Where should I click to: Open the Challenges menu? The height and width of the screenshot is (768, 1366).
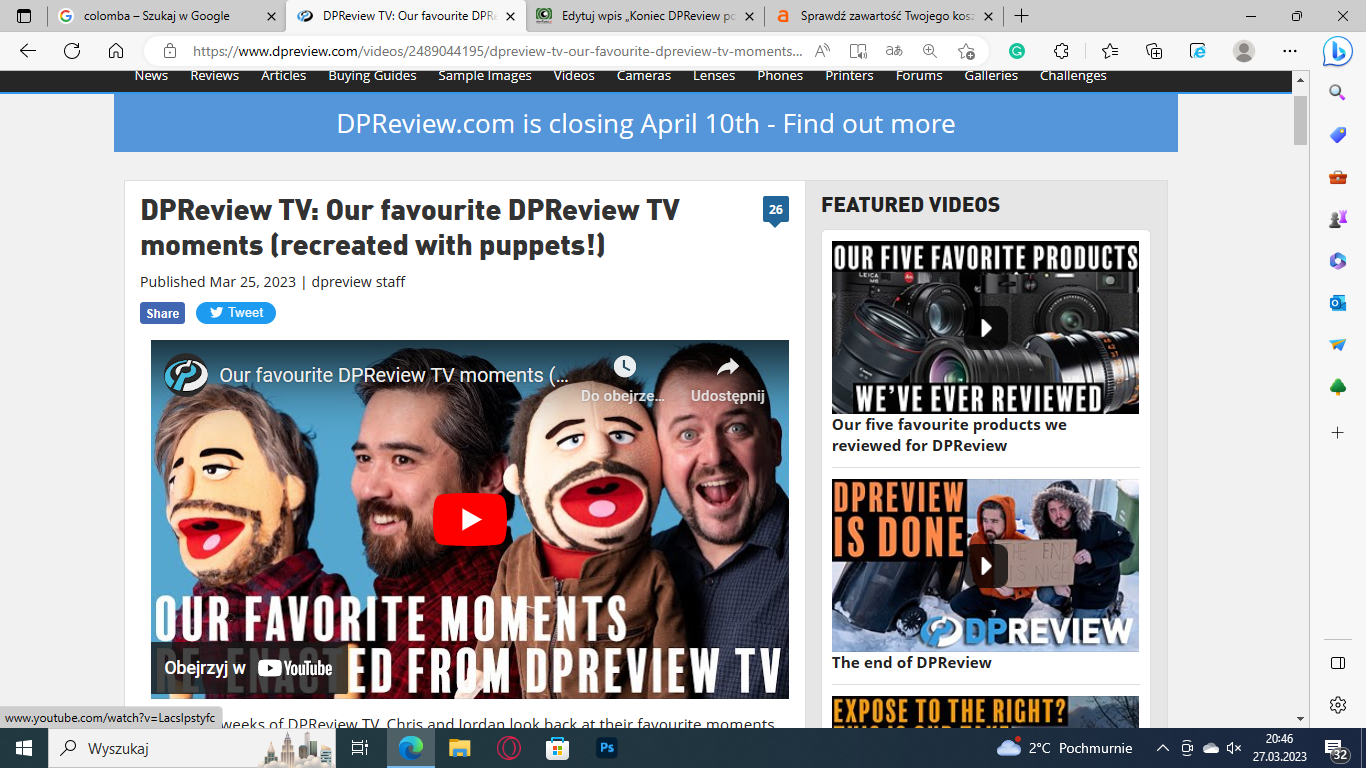click(x=1073, y=76)
